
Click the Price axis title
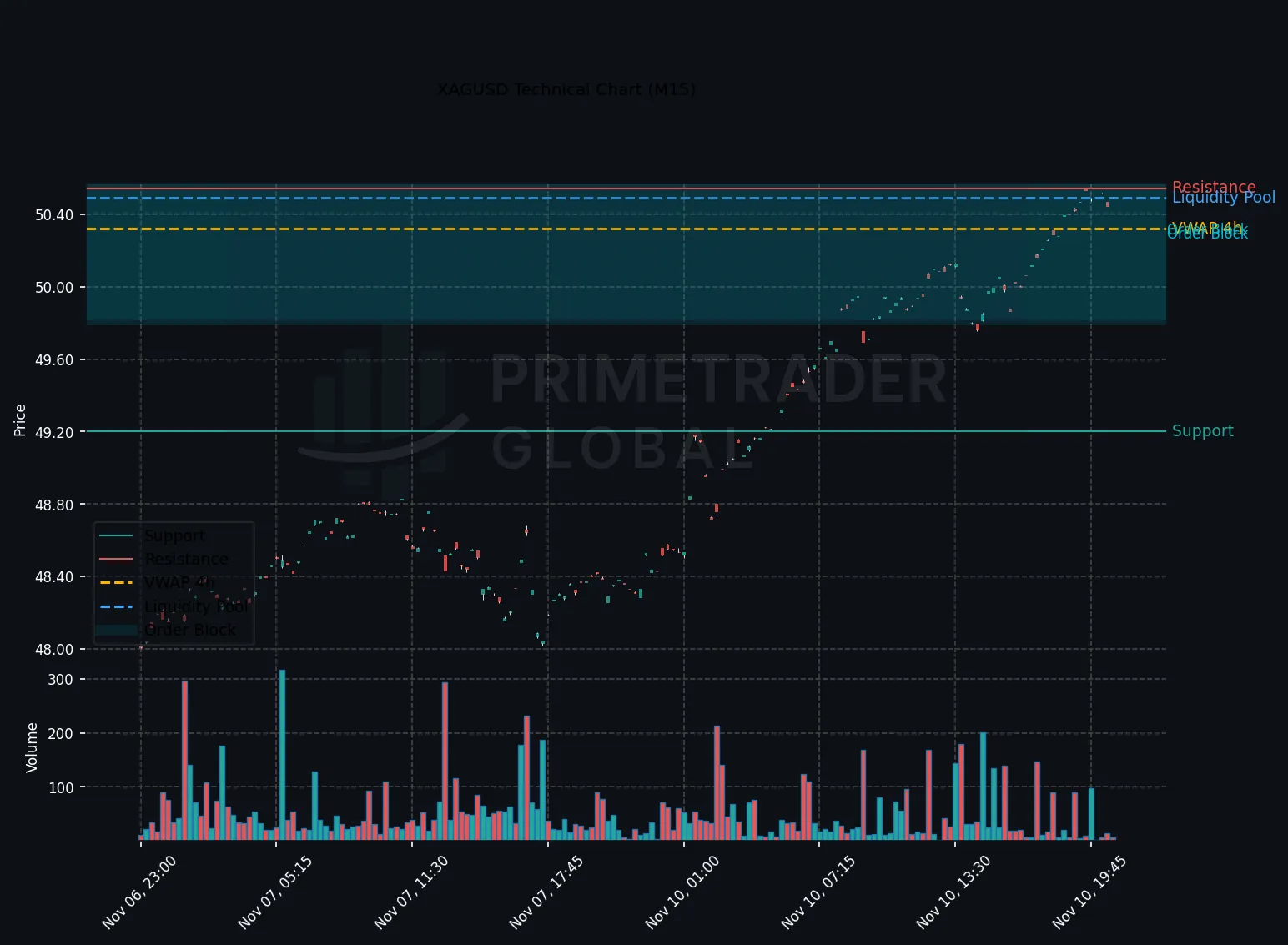pyautogui.click(x=20, y=420)
